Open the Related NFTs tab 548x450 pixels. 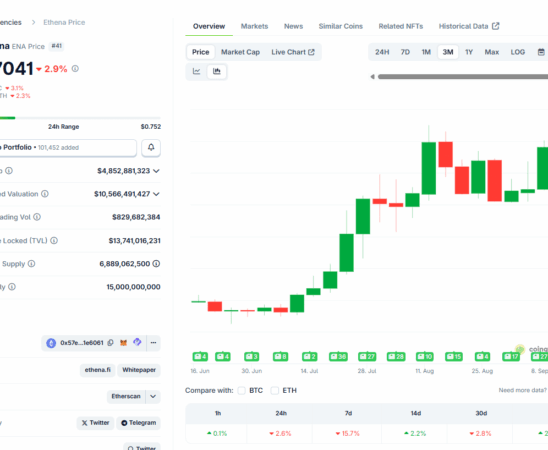401,26
